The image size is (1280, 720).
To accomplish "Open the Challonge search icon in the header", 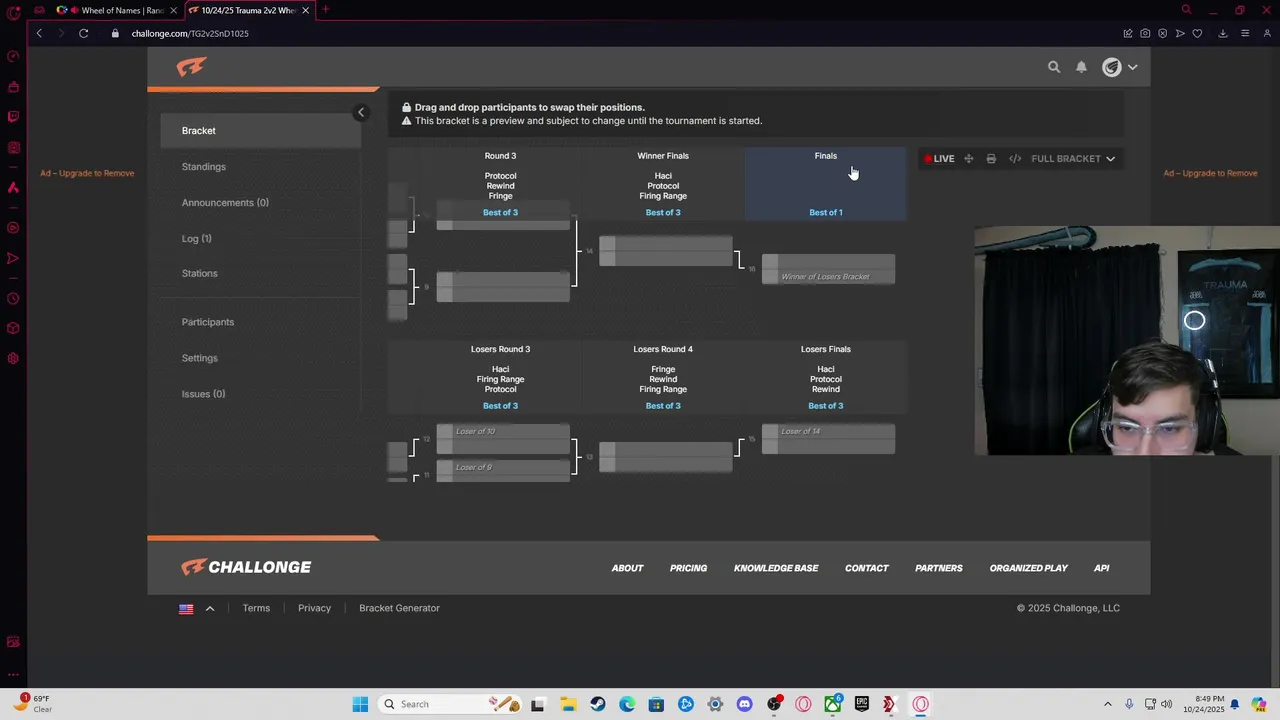I will (1054, 67).
